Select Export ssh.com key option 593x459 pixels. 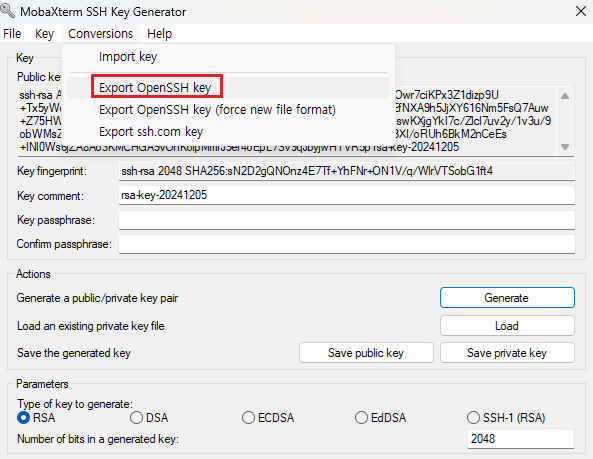(228, 132)
